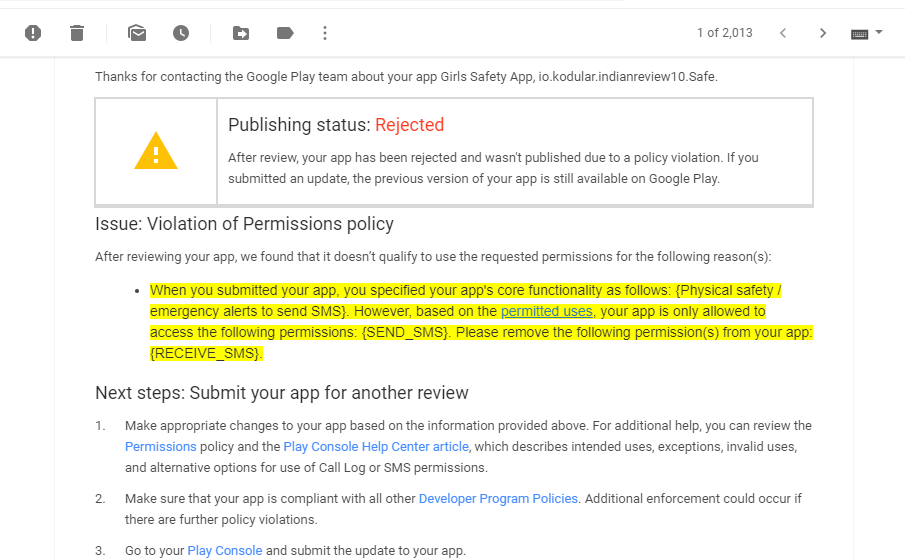Viewport: 905px width, 560px height.
Task: Click the '{RECEIVE_SMS}.' highlighted text
Action: (x=206, y=353)
